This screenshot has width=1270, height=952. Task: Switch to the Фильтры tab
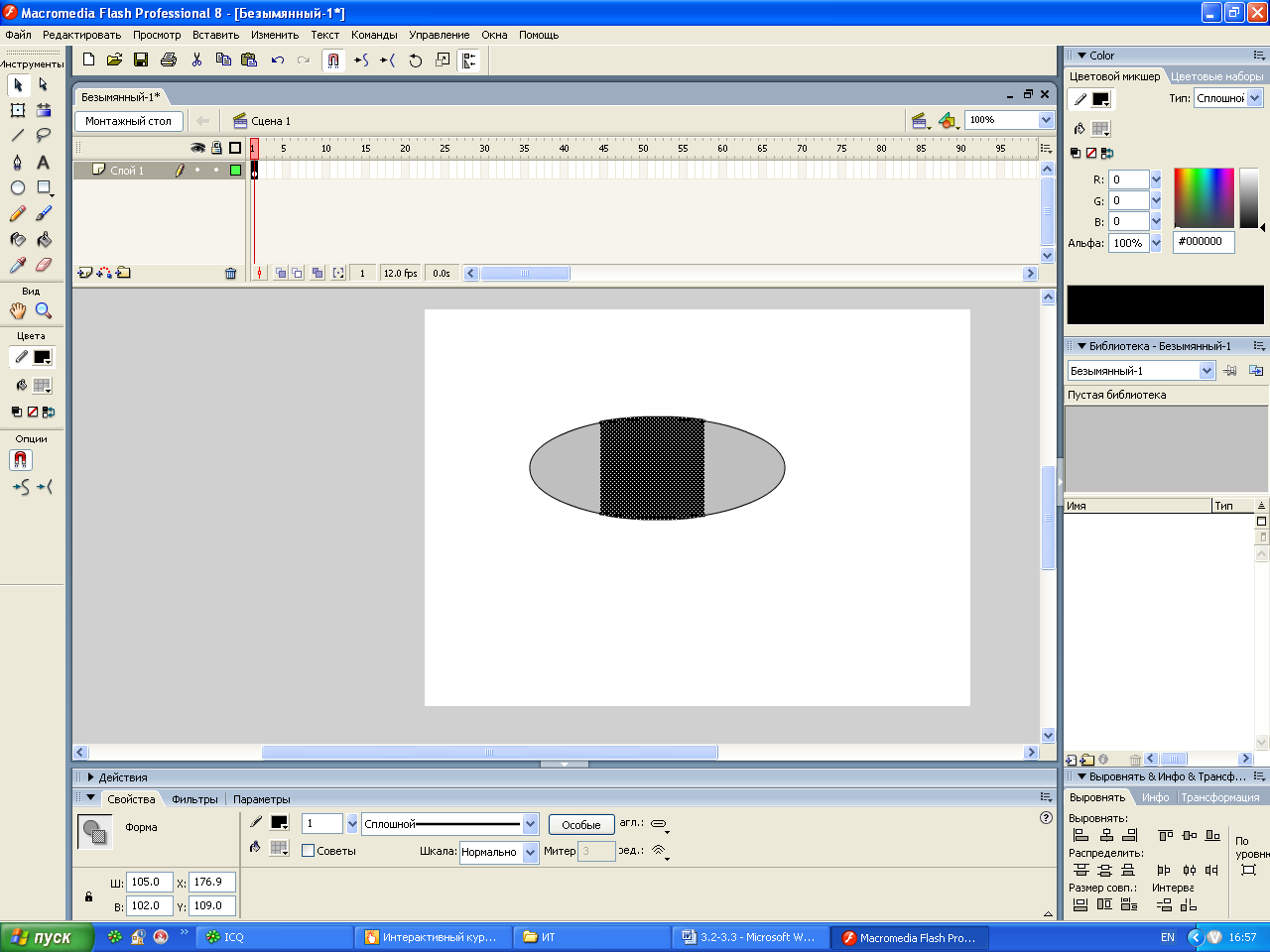(x=194, y=799)
